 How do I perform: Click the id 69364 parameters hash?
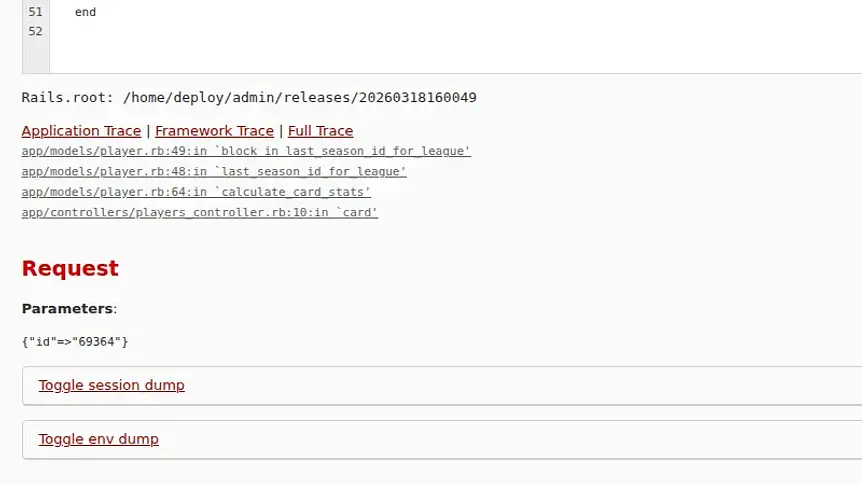75,342
